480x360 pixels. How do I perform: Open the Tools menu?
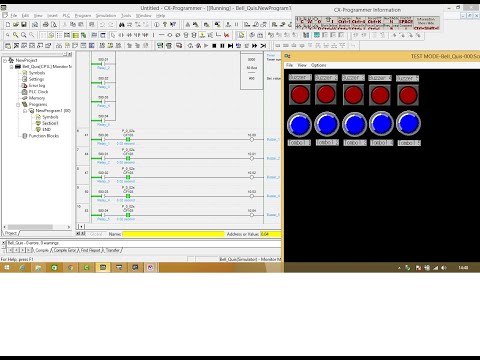(x=126, y=15)
